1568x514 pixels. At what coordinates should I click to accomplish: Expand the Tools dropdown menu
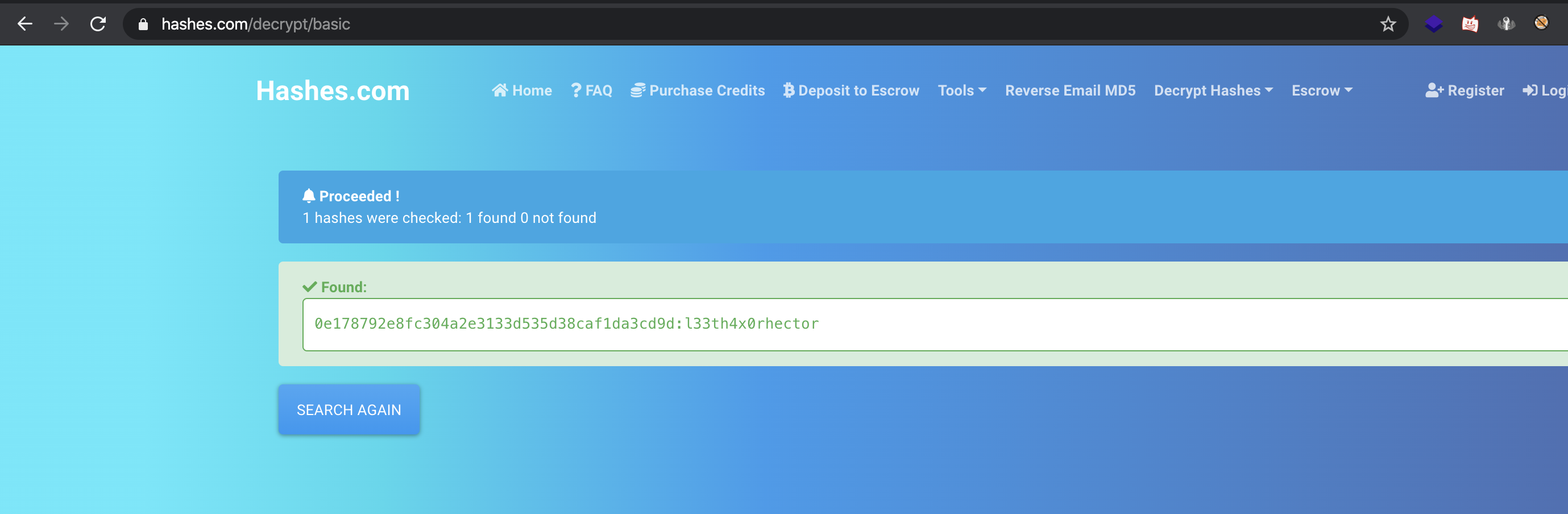point(962,91)
